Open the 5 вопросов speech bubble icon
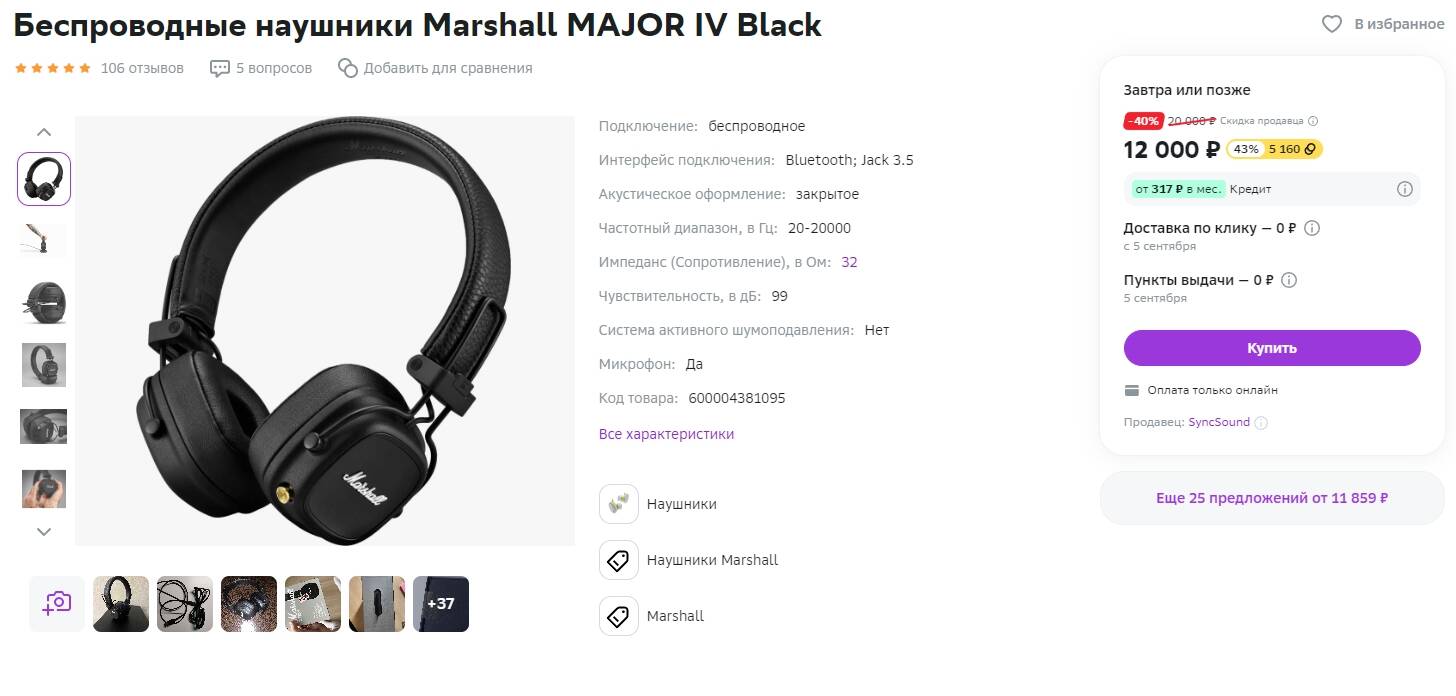 tap(220, 68)
